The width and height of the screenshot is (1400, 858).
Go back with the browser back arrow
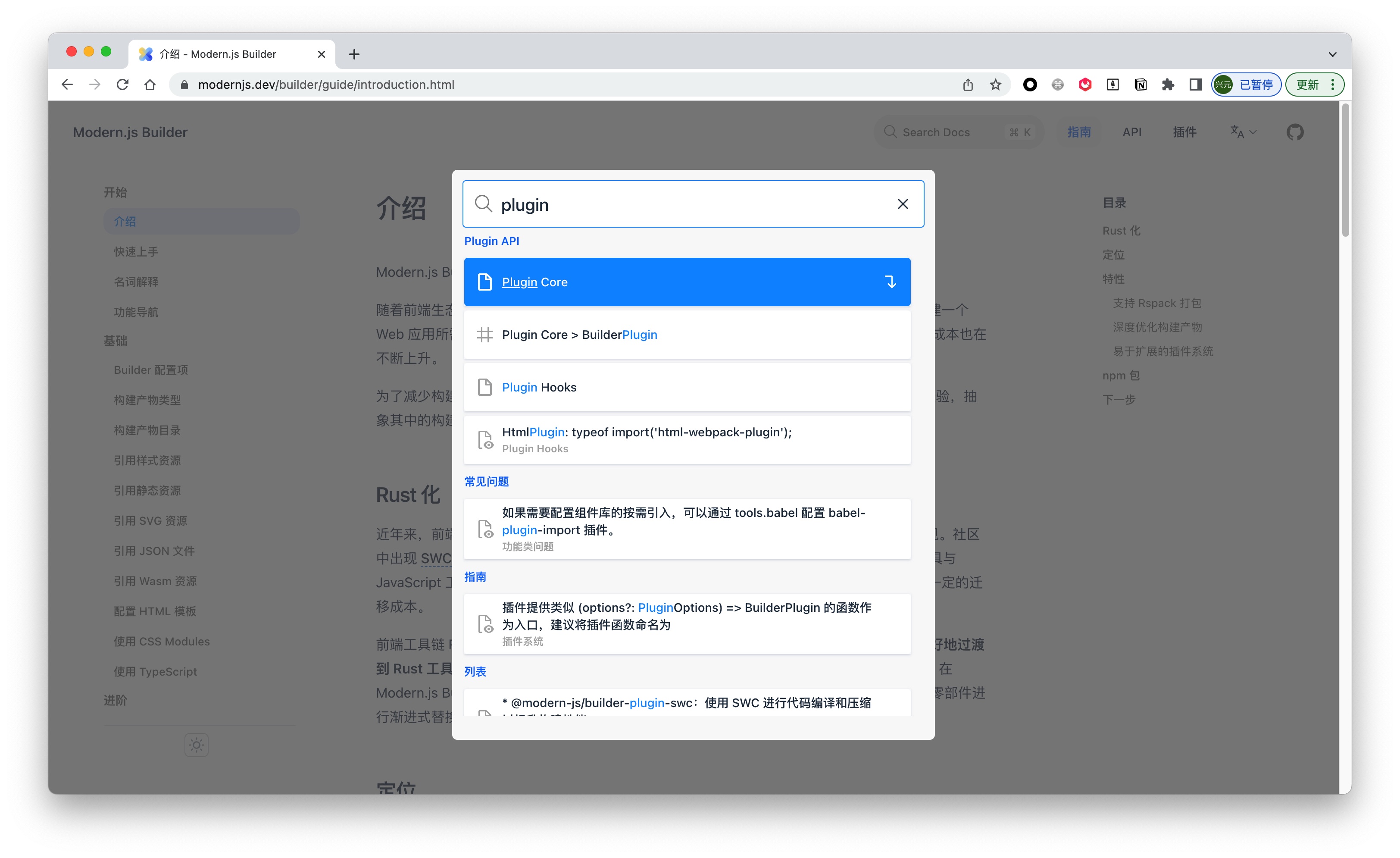pyautogui.click(x=67, y=85)
